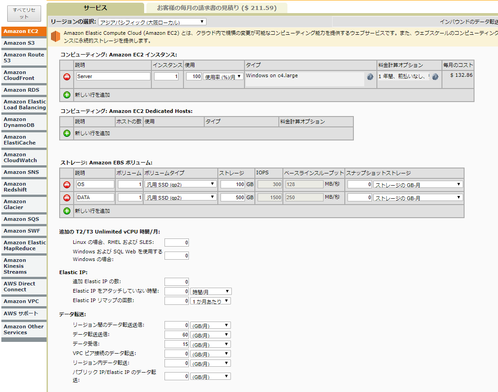Click the instance count field showing 1
This screenshot has width=498, height=392.
167,77
